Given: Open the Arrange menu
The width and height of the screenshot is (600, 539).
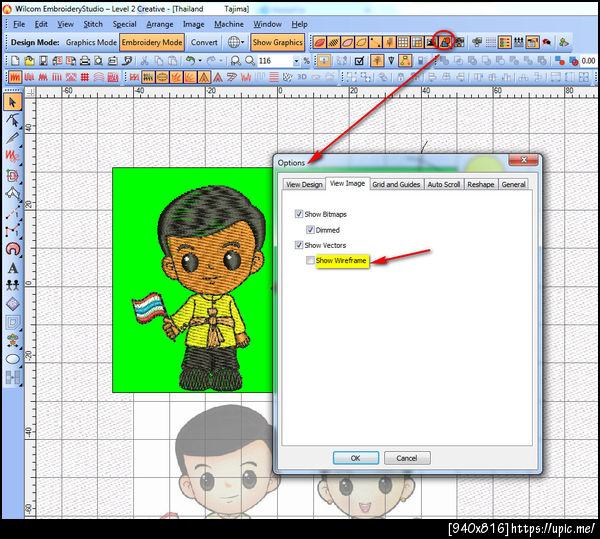Looking at the screenshot, I should (160, 24).
